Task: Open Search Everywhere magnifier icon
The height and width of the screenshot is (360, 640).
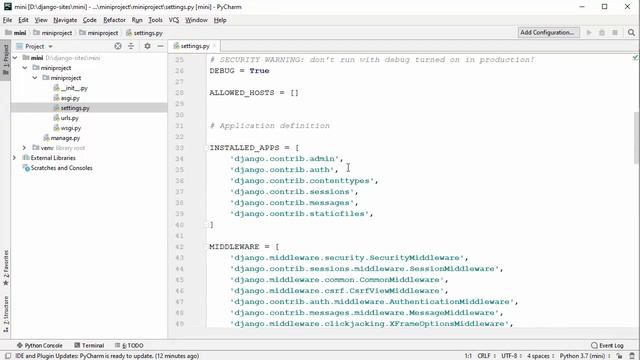Action: click(631, 32)
